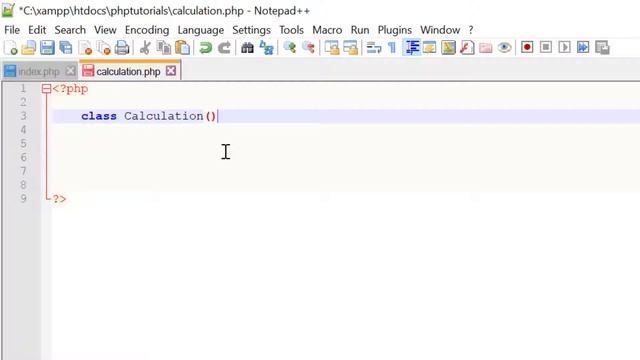
Task: Open Find using the binoculars icon
Action: pyautogui.click(x=247, y=48)
